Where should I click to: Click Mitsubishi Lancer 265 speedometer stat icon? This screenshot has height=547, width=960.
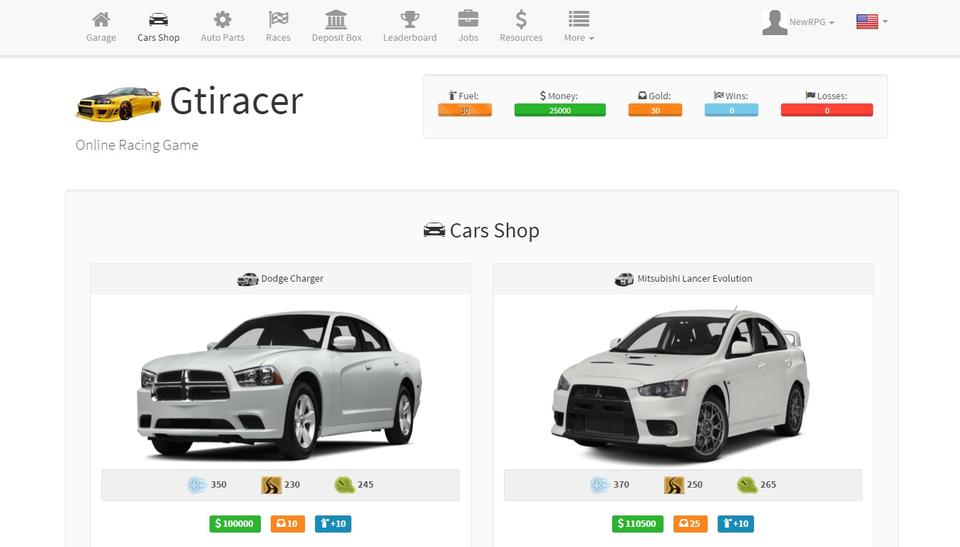[x=747, y=485]
